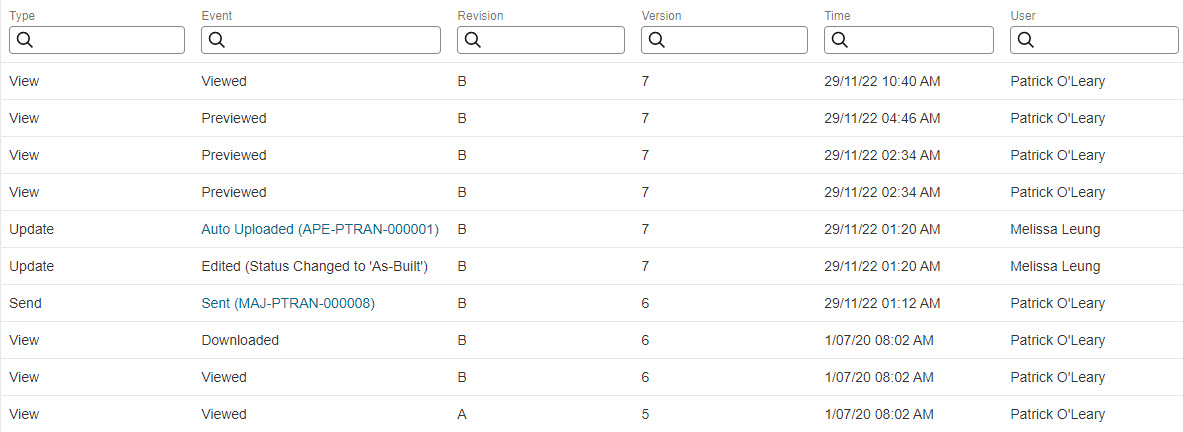Screen dimensions: 1183x432
Task: Click the magnifier icon in User filter
Action: coord(1025,41)
